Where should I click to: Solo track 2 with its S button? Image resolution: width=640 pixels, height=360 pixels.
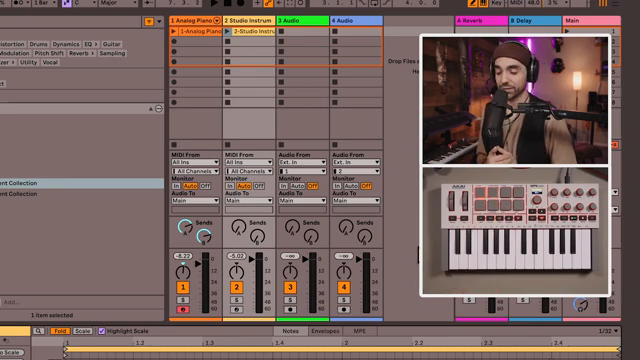pyautogui.click(x=236, y=300)
